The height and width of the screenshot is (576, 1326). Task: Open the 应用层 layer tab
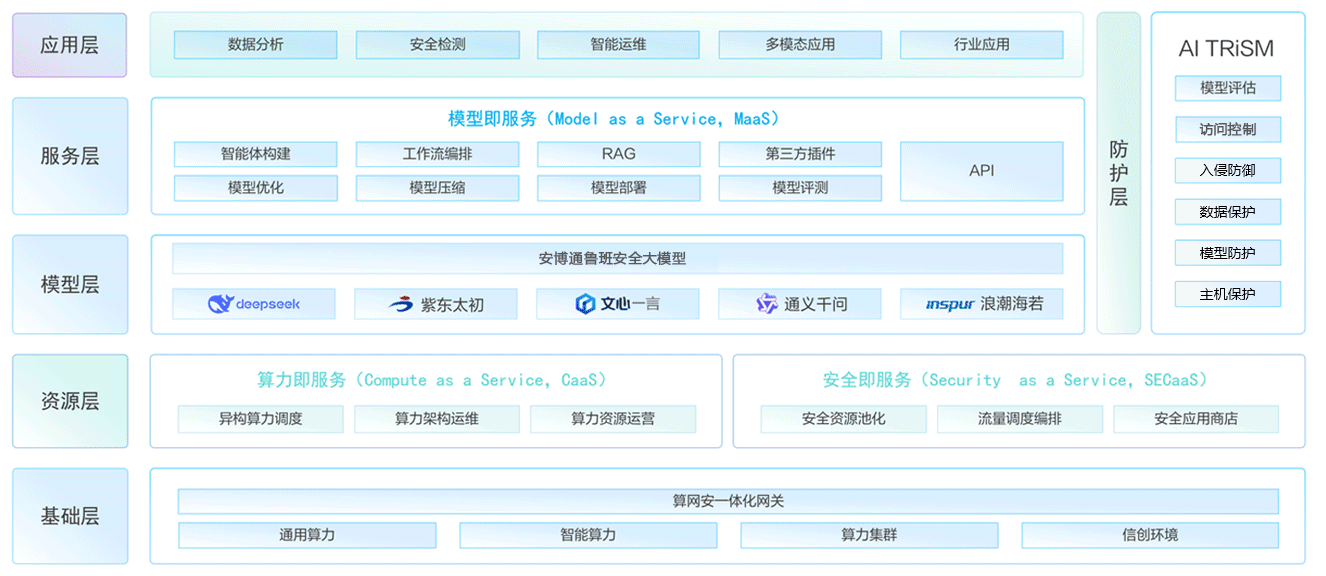[x=70, y=45]
